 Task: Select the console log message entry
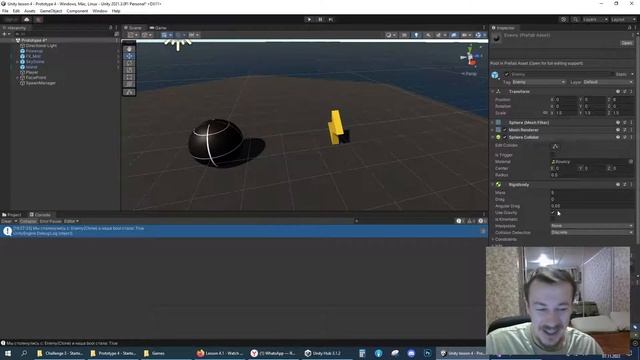[x=244, y=231]
